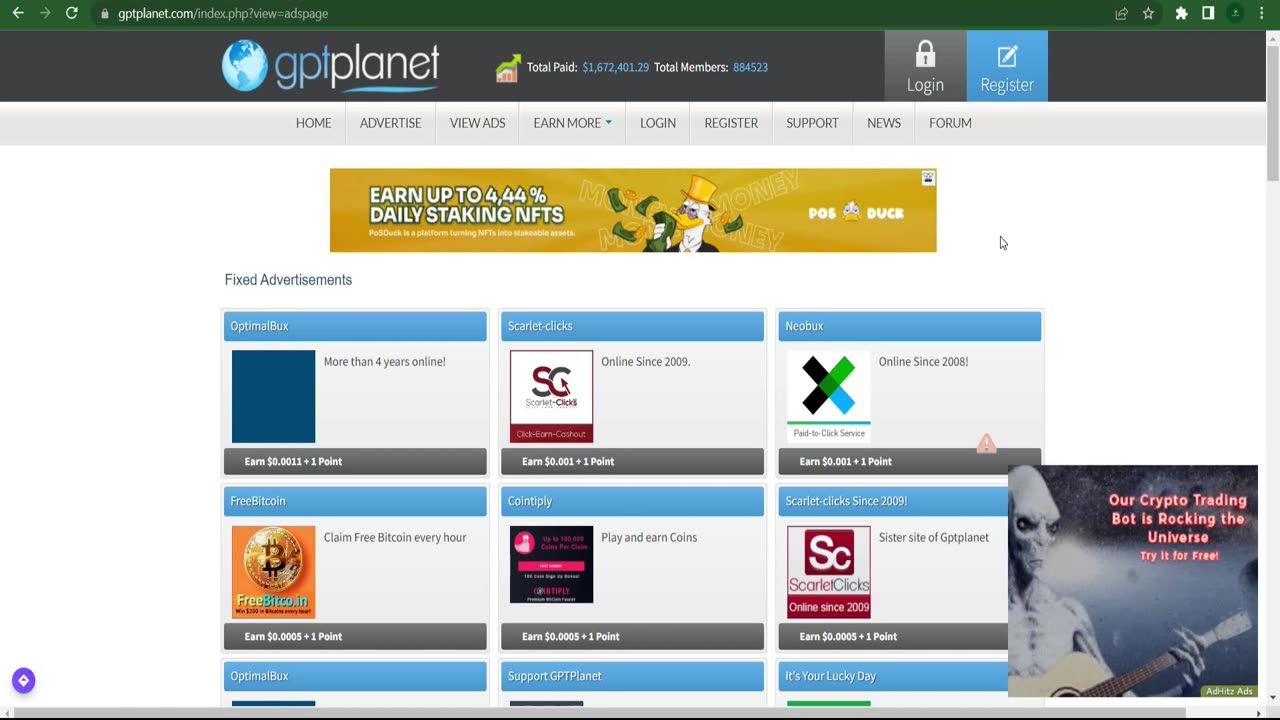Click the "Play and earn Coins" text
Viewport: 1280px width, 720px height.
pyautogui.click(x=649, y=537)
